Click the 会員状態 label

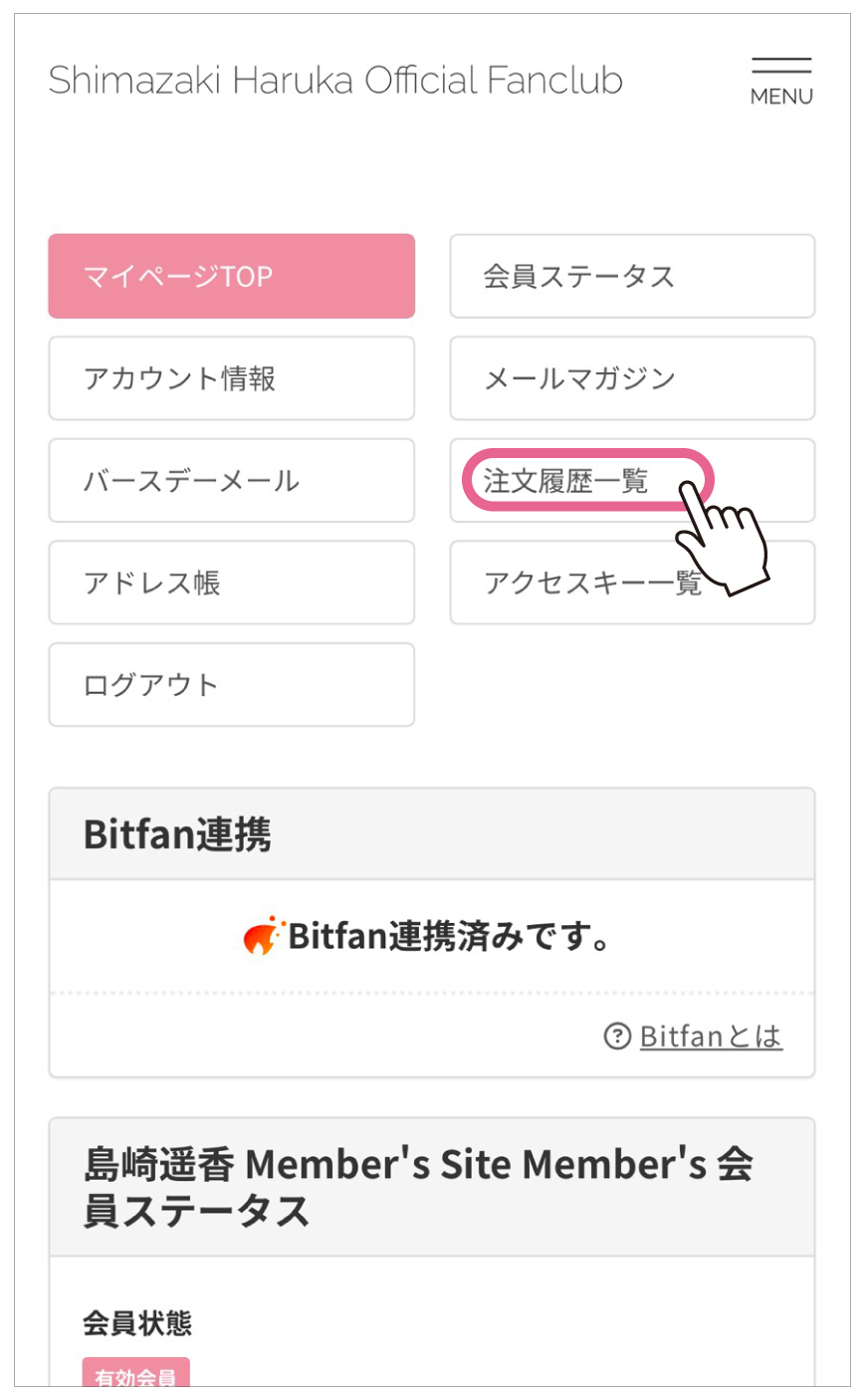137,1323
